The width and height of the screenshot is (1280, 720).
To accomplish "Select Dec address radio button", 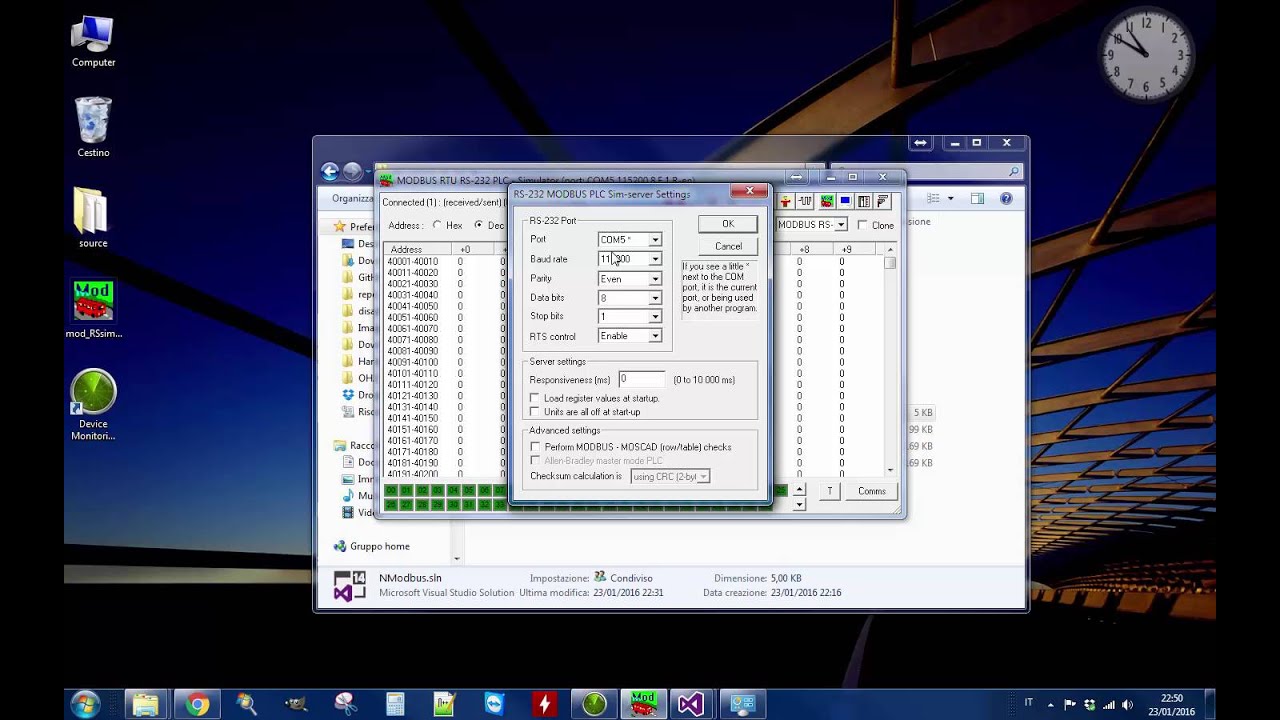I will [x=479, y=226].
